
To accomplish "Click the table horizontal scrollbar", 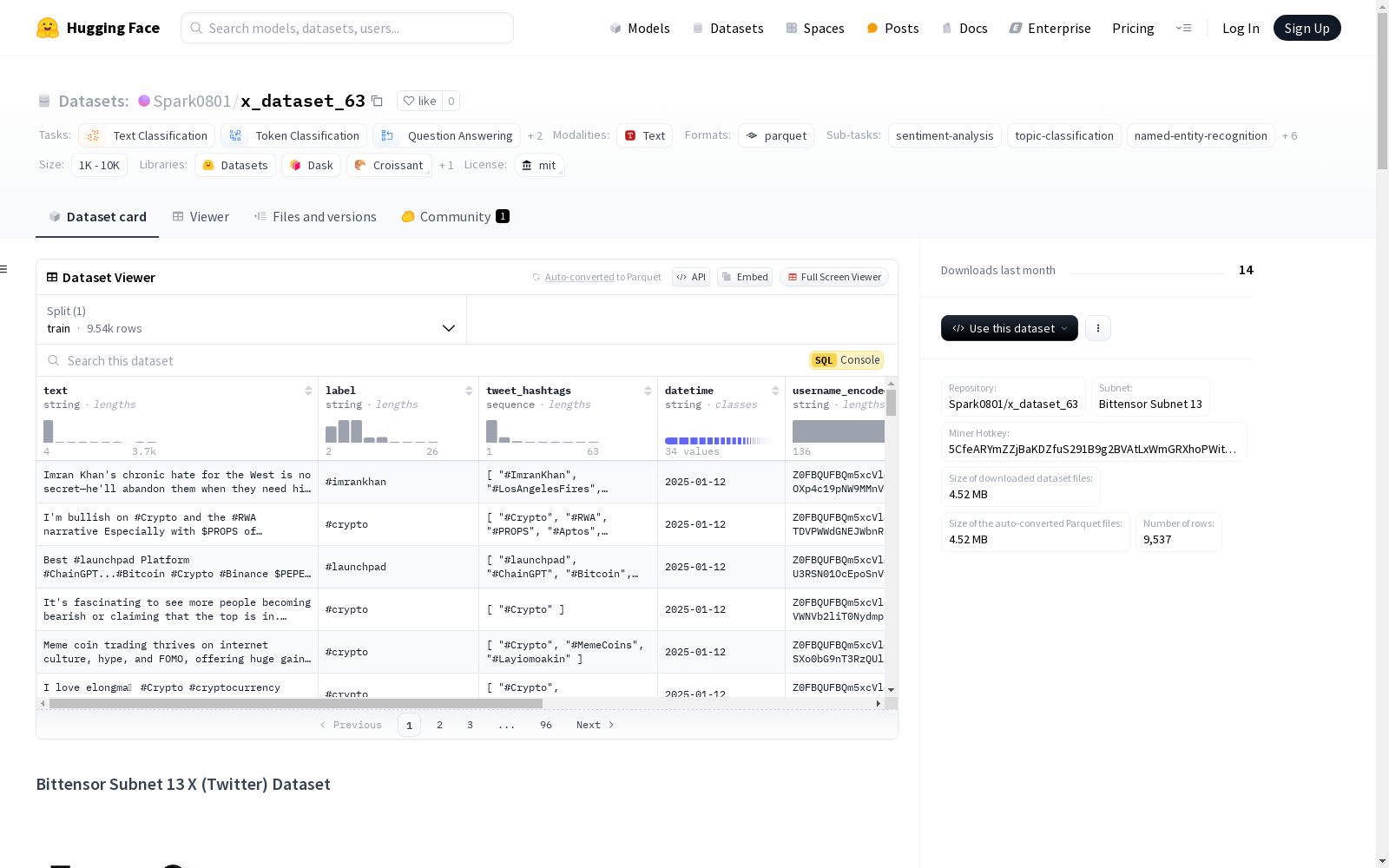I will point(296,703).
